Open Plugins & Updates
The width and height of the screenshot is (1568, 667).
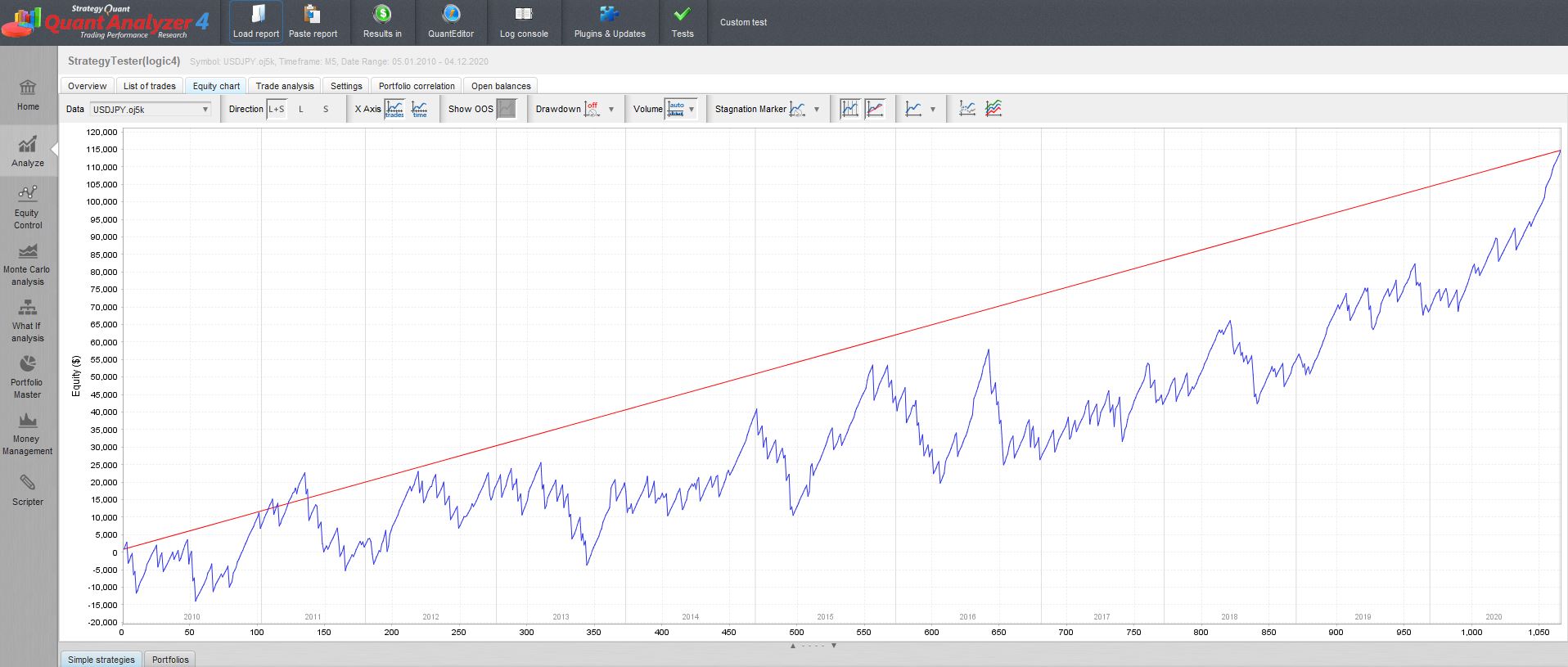[x=610, y=21]
